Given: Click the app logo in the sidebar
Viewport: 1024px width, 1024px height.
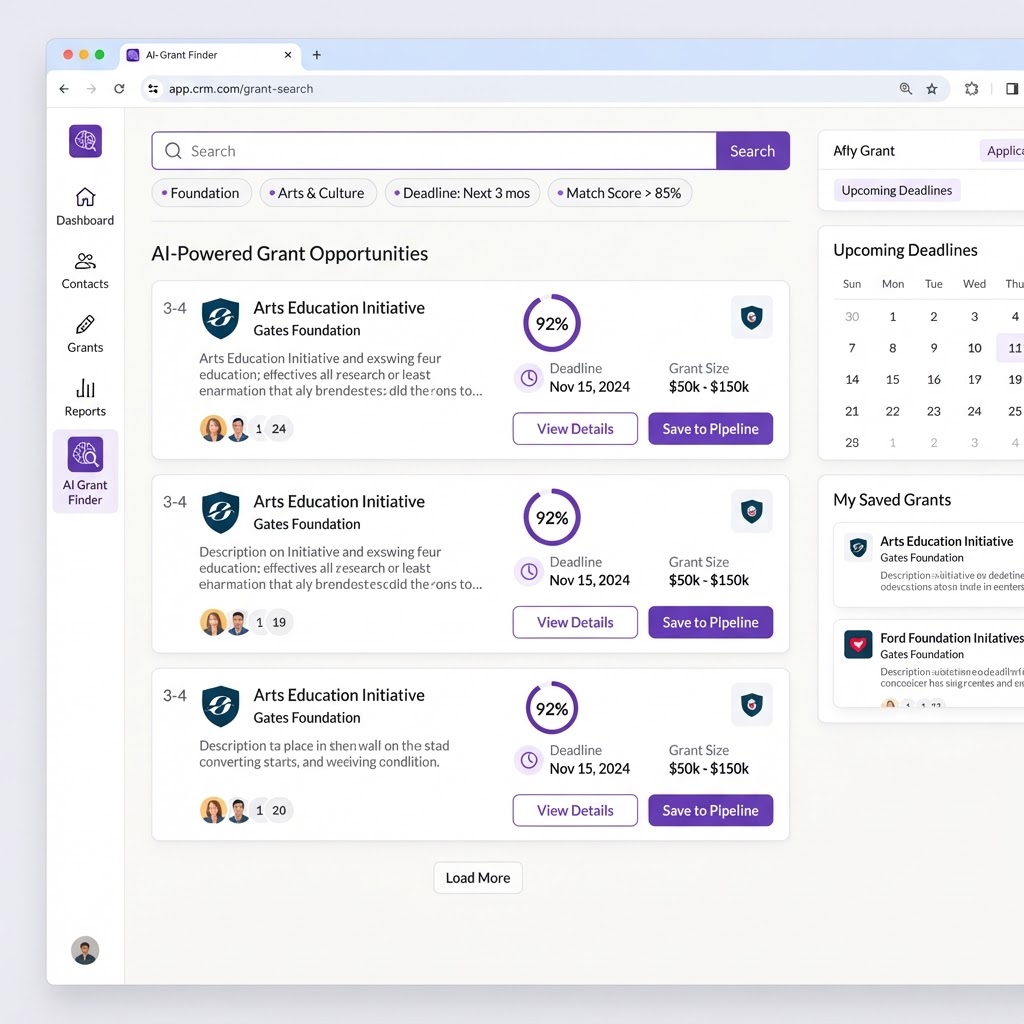Looking at the screenshot, I should point(86,141).
